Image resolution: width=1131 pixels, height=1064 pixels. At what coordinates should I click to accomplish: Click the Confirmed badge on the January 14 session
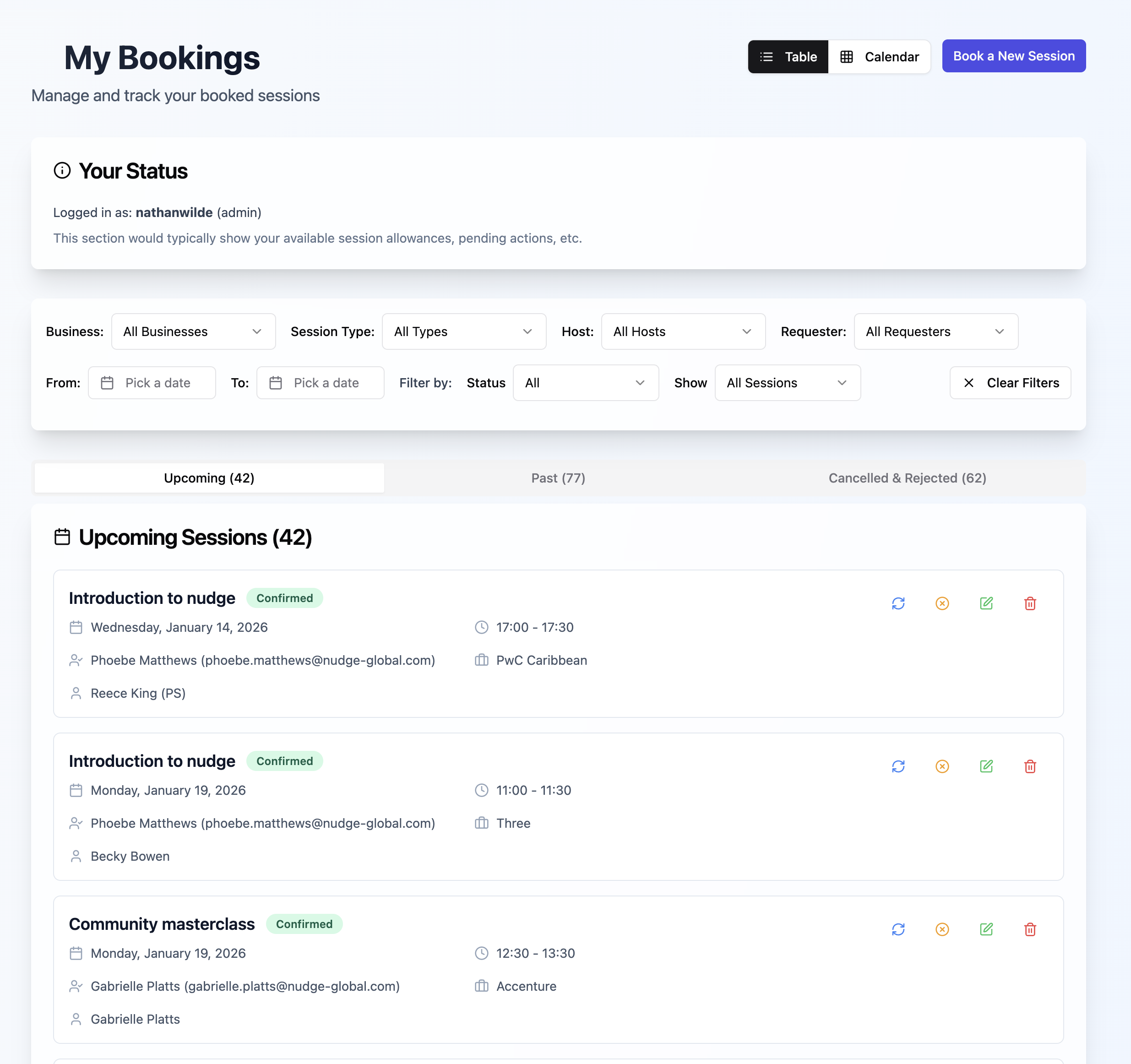[x=284, y=598]
